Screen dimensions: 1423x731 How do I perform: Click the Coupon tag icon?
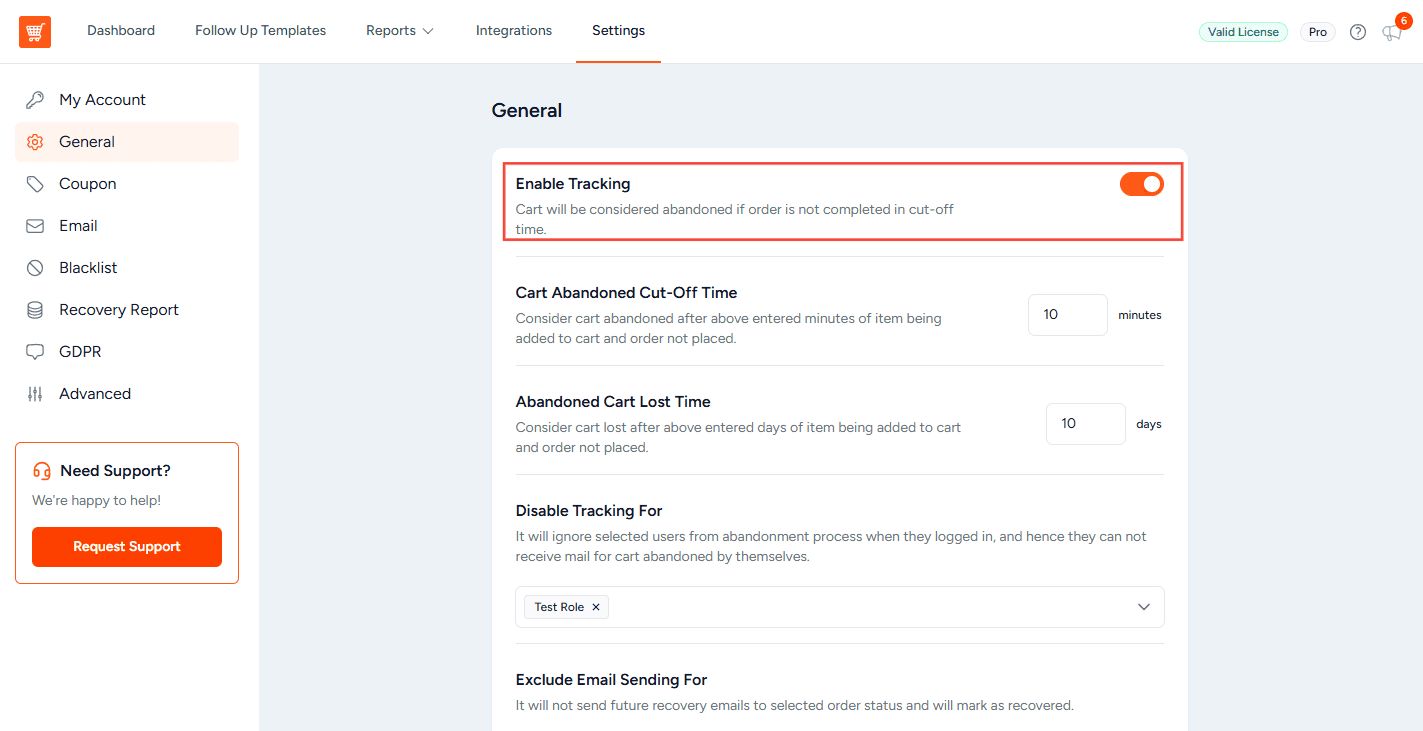click(35, 184)
